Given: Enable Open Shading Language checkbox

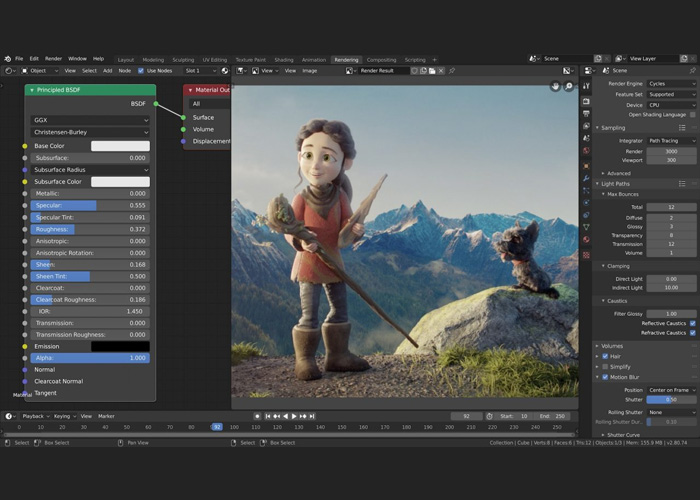Looking at the screenshot, I should click(x=693, y=115).
